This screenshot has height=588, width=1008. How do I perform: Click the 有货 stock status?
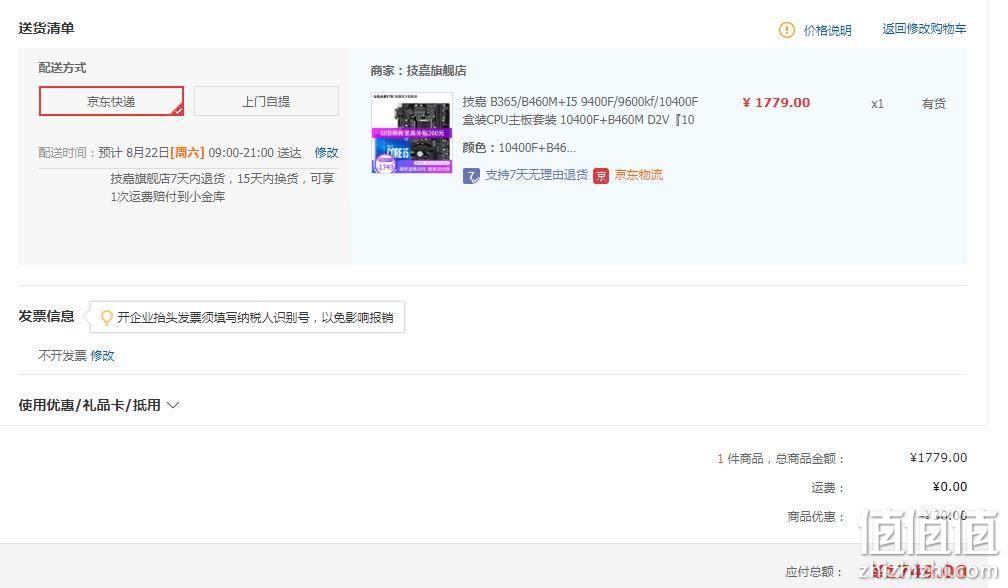[933, 103]
